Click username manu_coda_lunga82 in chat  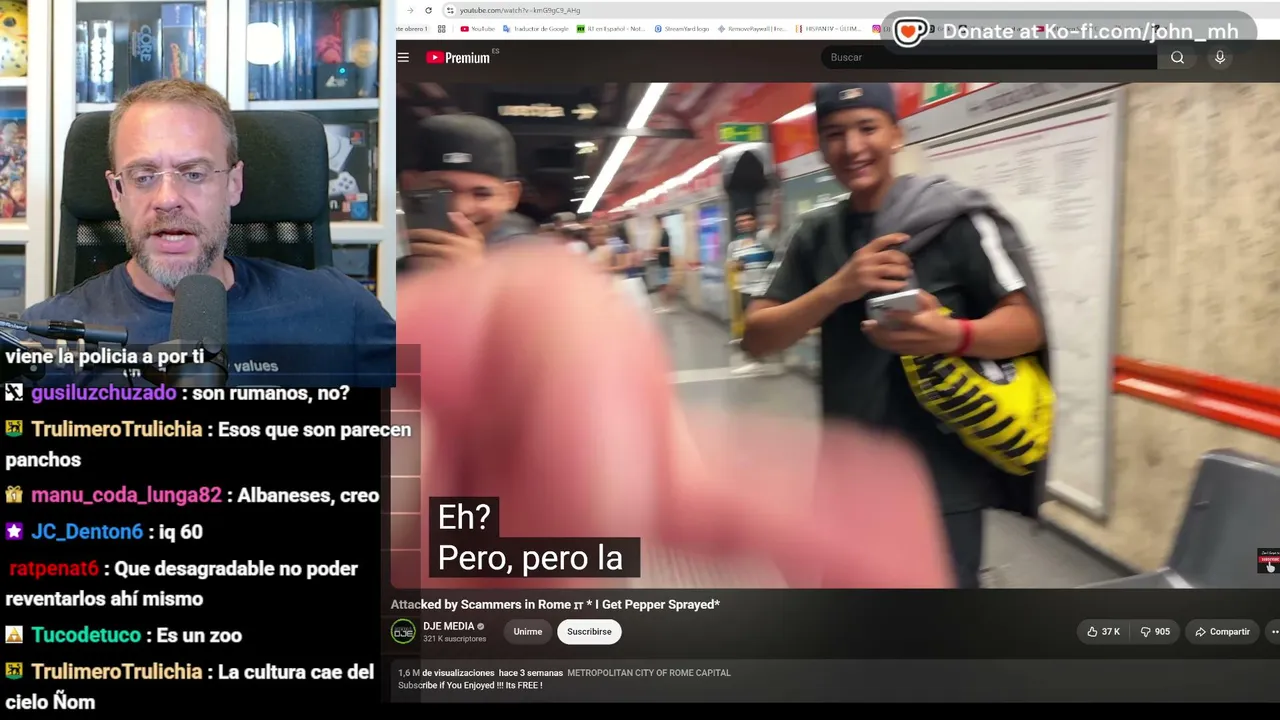(x=126, y=495)
